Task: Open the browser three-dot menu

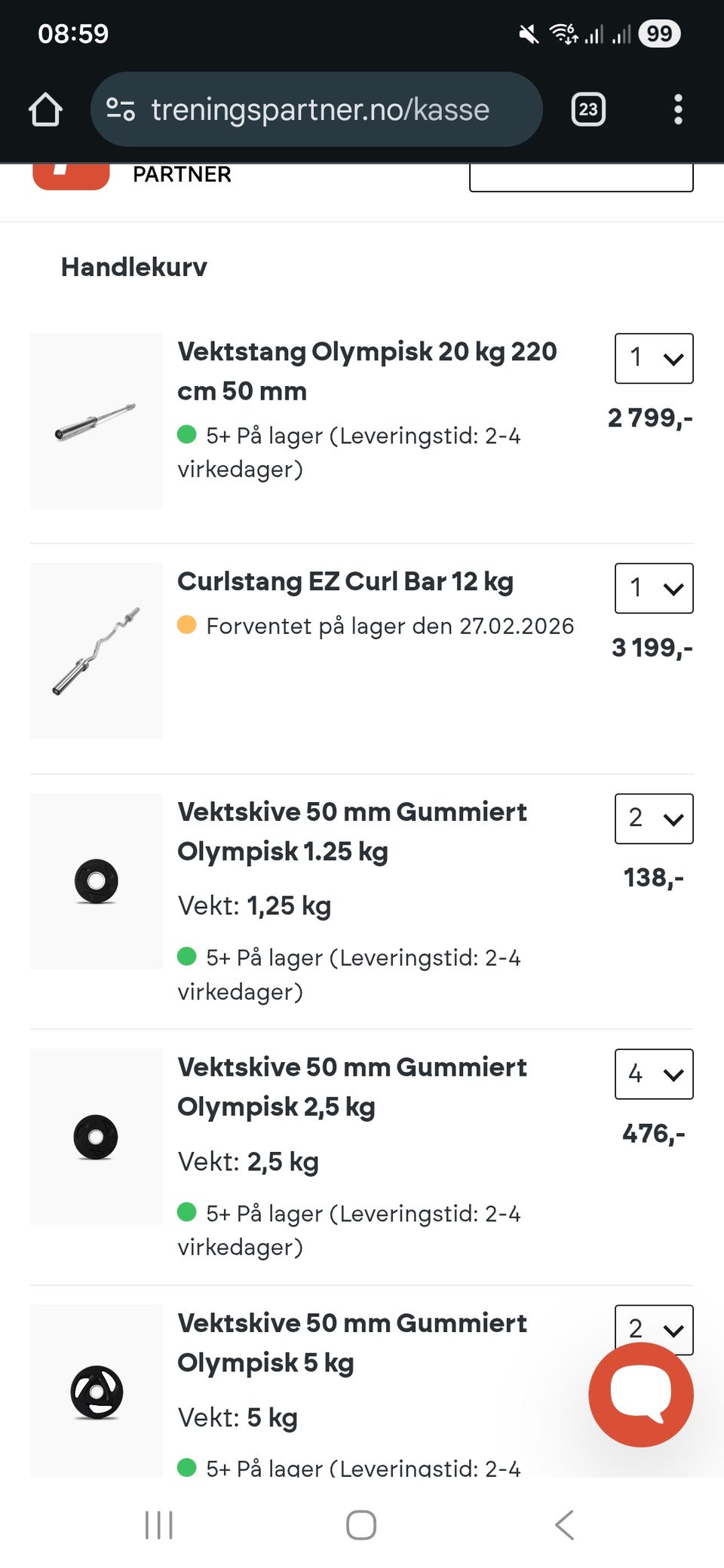Action: tap(678, 109)
